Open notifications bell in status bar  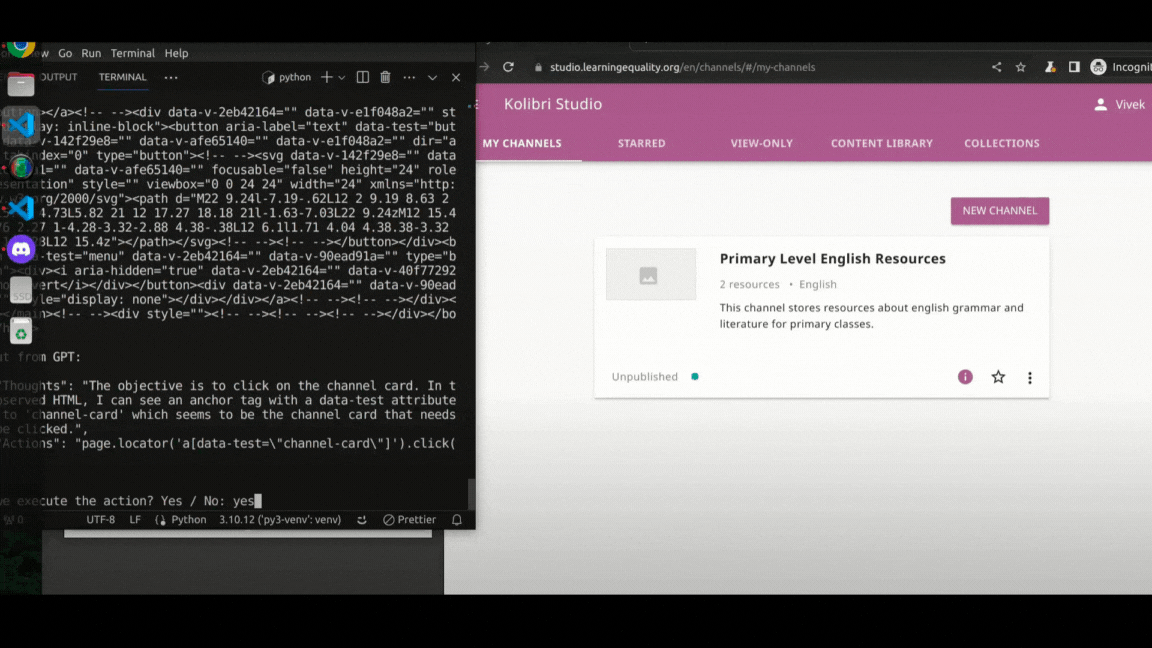456,519
